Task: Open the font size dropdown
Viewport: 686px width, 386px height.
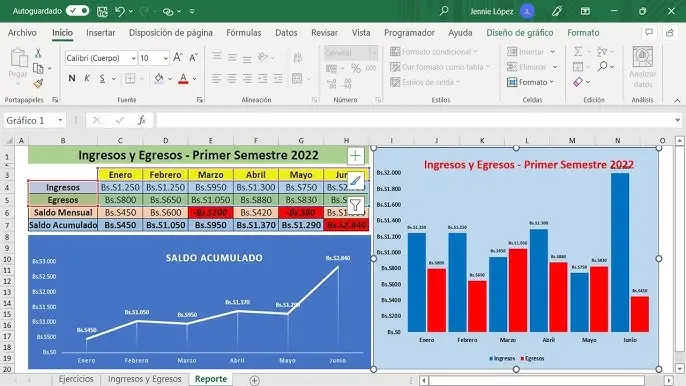Action: click(x=165, y=58)
